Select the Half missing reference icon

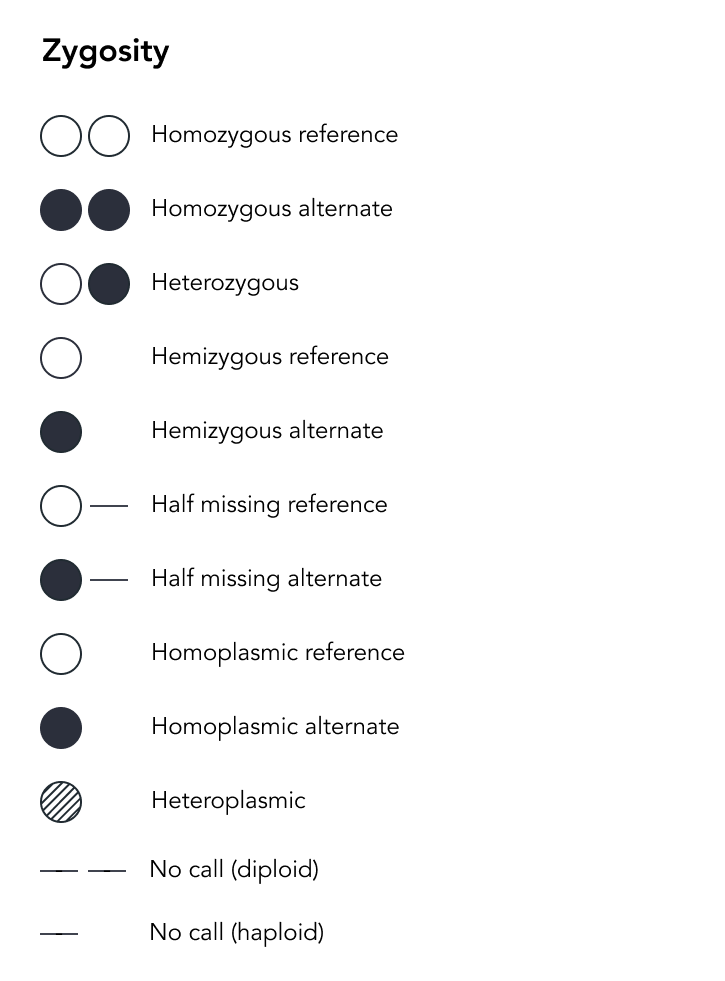pyautogui.click(x=84, y=506)
